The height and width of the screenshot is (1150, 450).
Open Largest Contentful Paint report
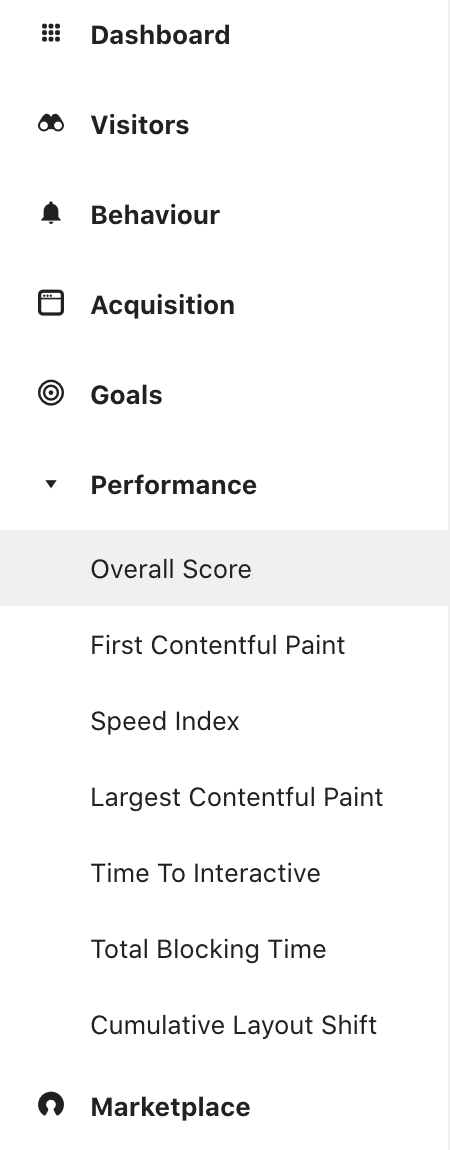tap(237, 797)
